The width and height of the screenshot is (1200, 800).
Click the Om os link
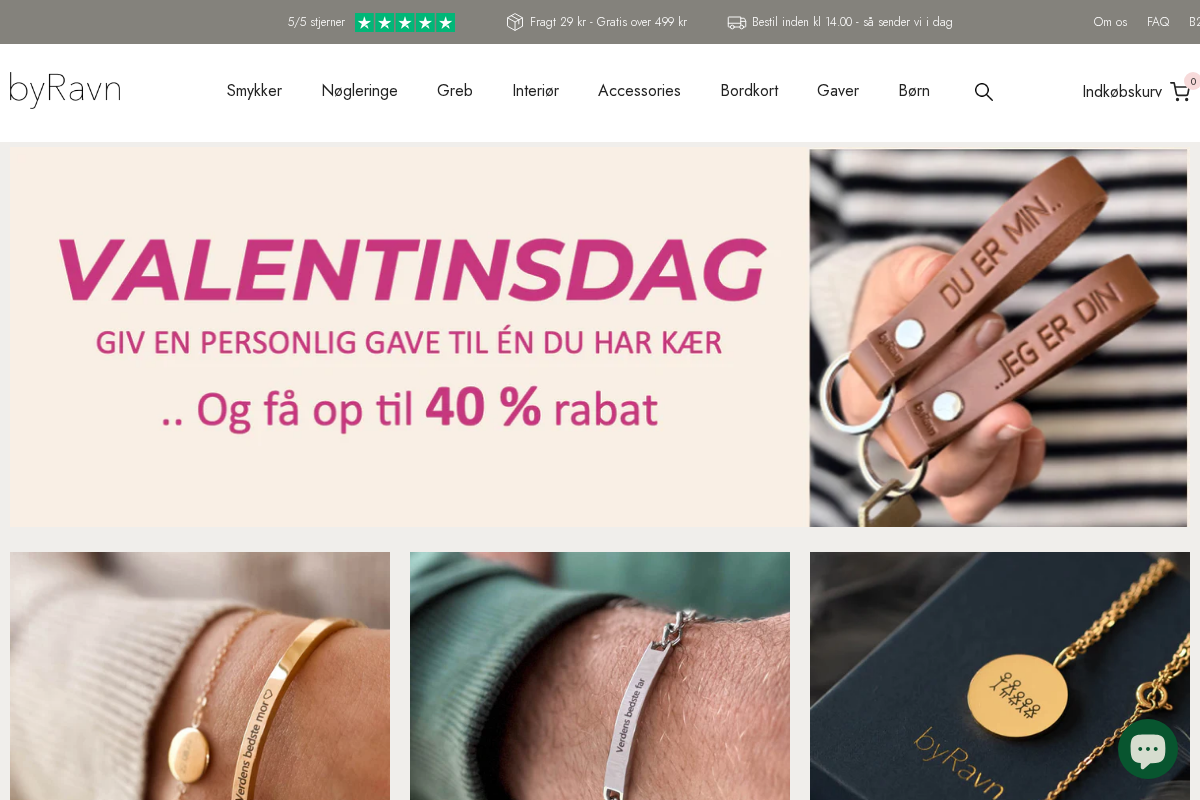coord(1110,22)
